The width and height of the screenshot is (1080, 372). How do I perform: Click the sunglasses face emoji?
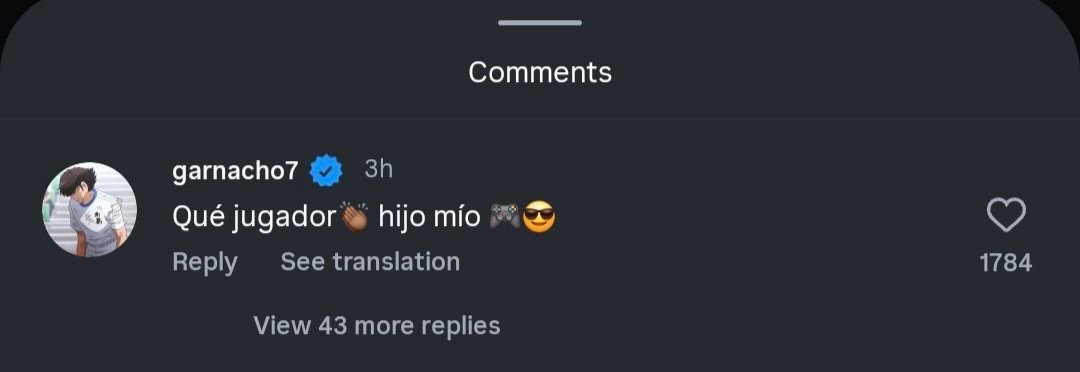point(539,218)
